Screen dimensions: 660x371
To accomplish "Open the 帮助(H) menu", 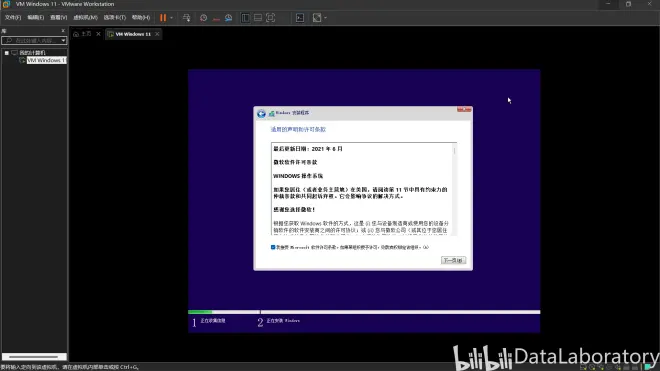I will (x=141, y=18).
